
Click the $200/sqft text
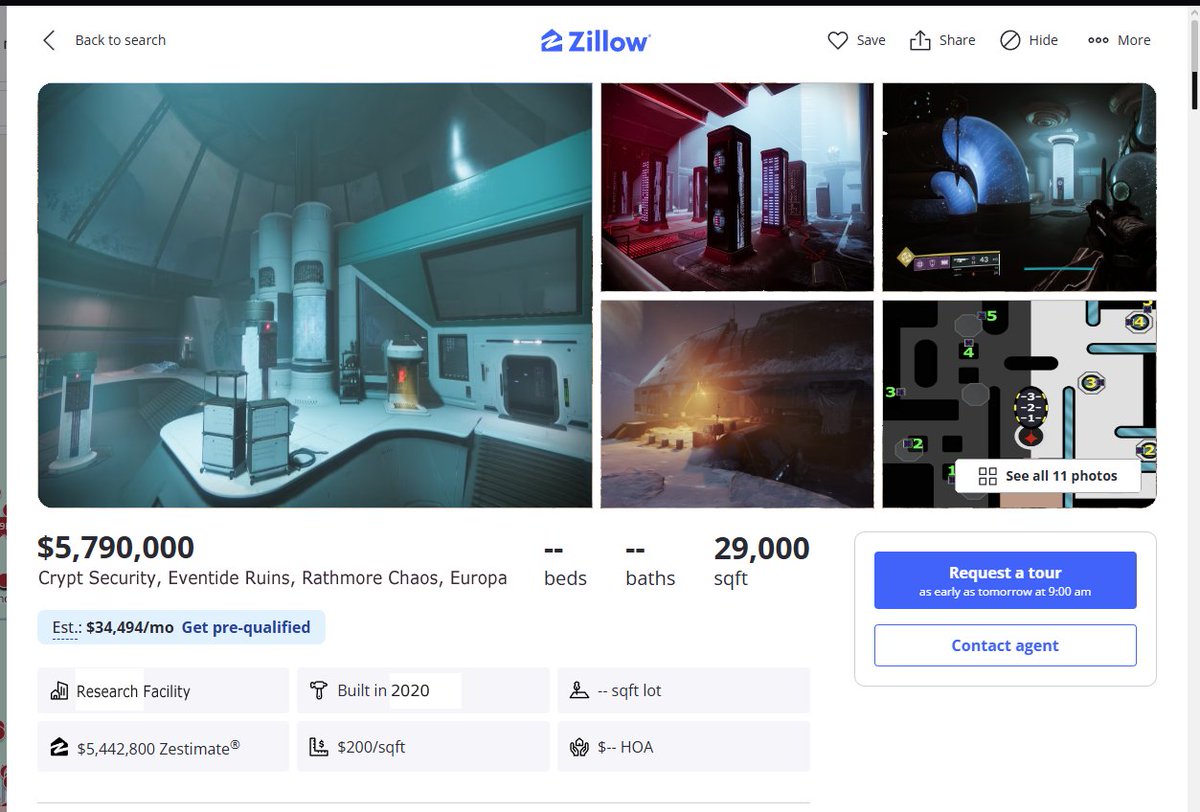[x=371, y=747]
